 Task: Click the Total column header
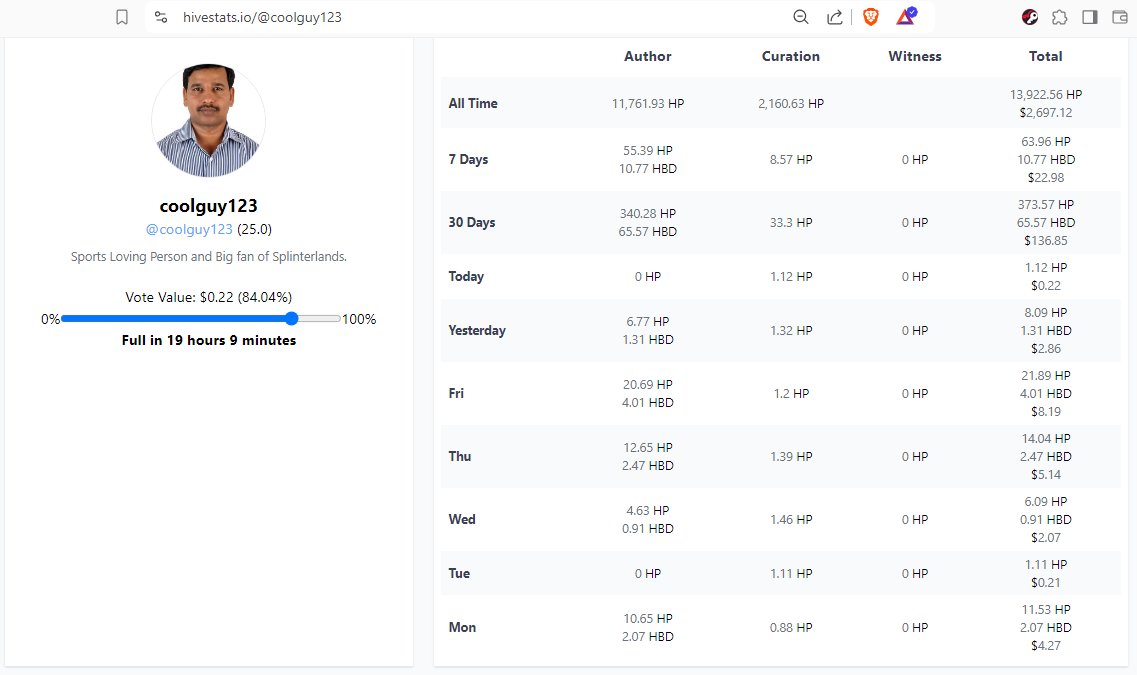1046,56
